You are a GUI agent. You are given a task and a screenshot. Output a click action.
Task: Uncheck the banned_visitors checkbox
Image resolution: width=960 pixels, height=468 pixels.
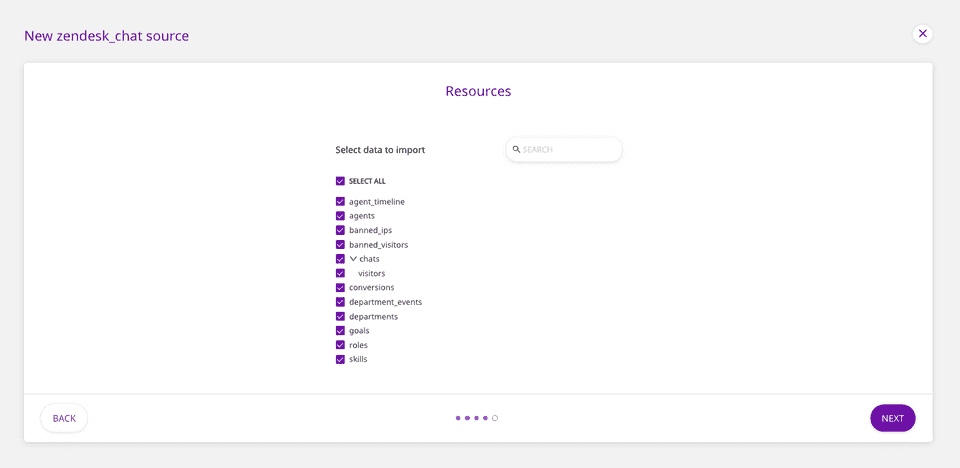click(340, 244)
